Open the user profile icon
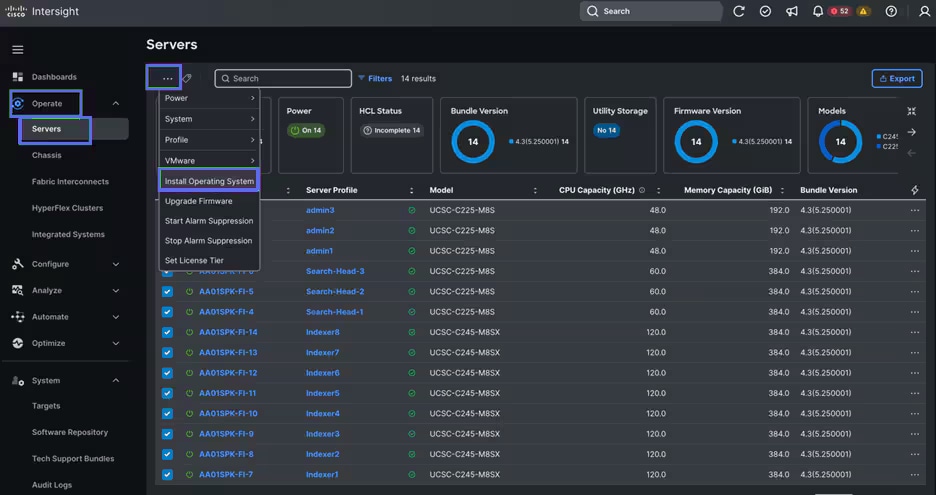 click(923, 11)
